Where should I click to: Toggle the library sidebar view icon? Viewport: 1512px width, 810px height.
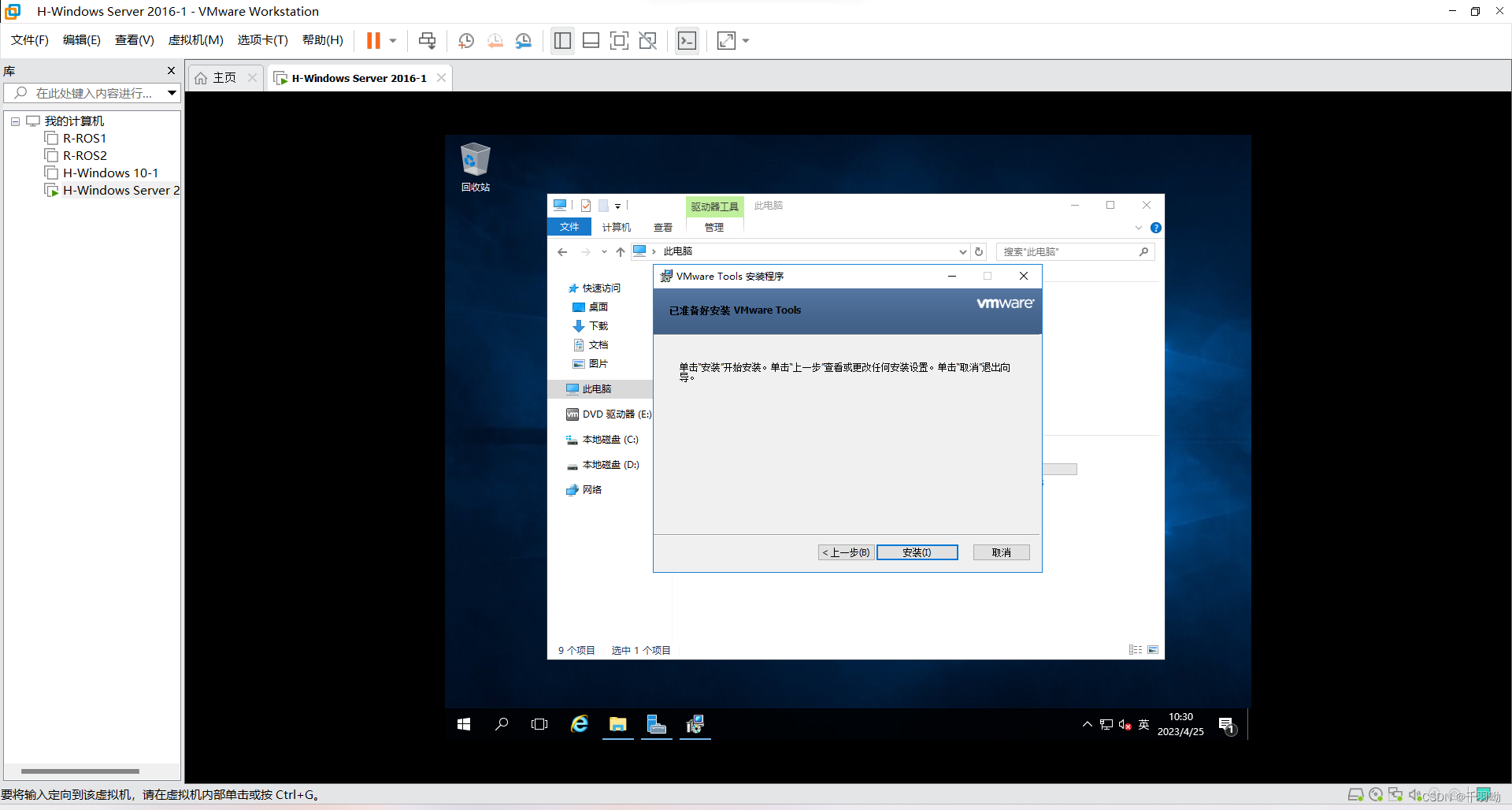click(x=562, y=40)
